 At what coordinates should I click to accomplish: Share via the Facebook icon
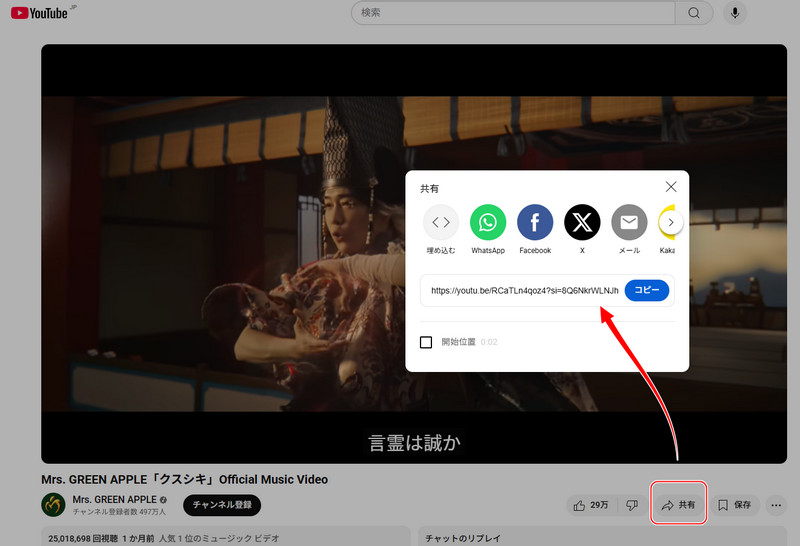pyautogui.click(x=535, y=222)
